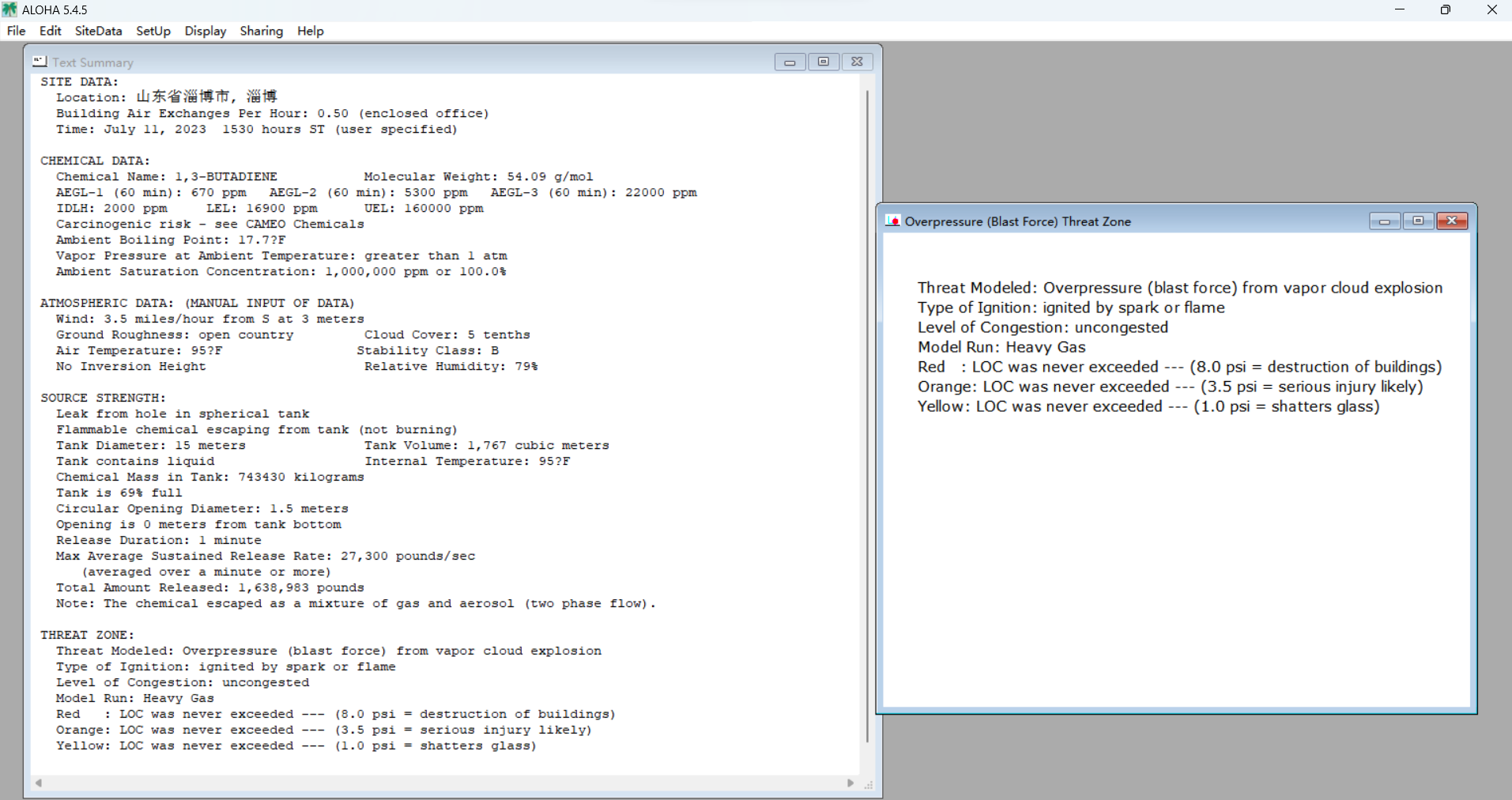Click "Circular Opening Diameter: 1.5 meters" line
The image size is (1512, 800).
pos(202,508)
